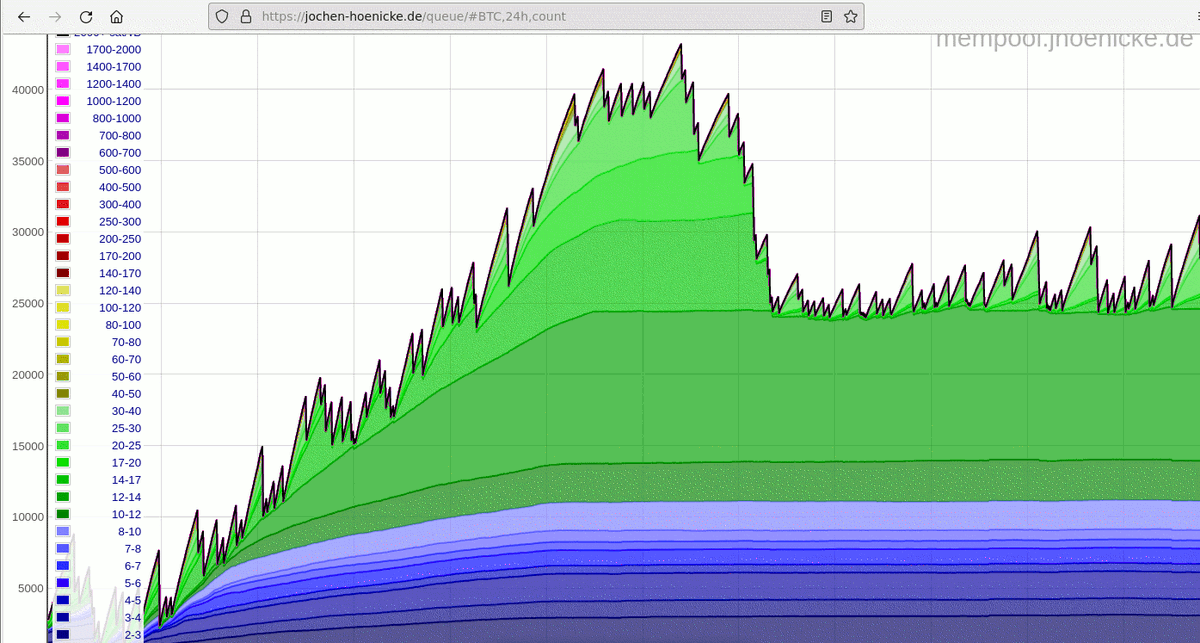
Task: Toggle reader view icon in address bar
Action: (826, 17)
